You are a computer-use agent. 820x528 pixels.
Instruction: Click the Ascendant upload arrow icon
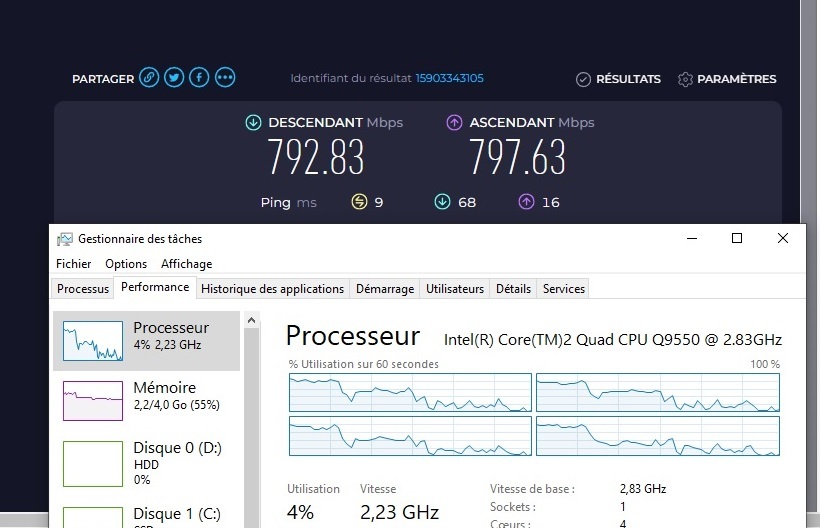click(x=454, y=123)
